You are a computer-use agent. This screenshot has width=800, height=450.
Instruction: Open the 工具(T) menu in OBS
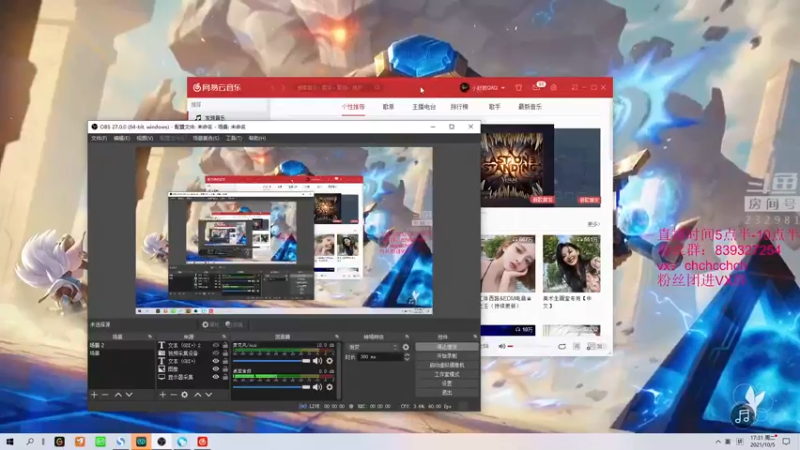pyautogui.click(x=234, y=138)
